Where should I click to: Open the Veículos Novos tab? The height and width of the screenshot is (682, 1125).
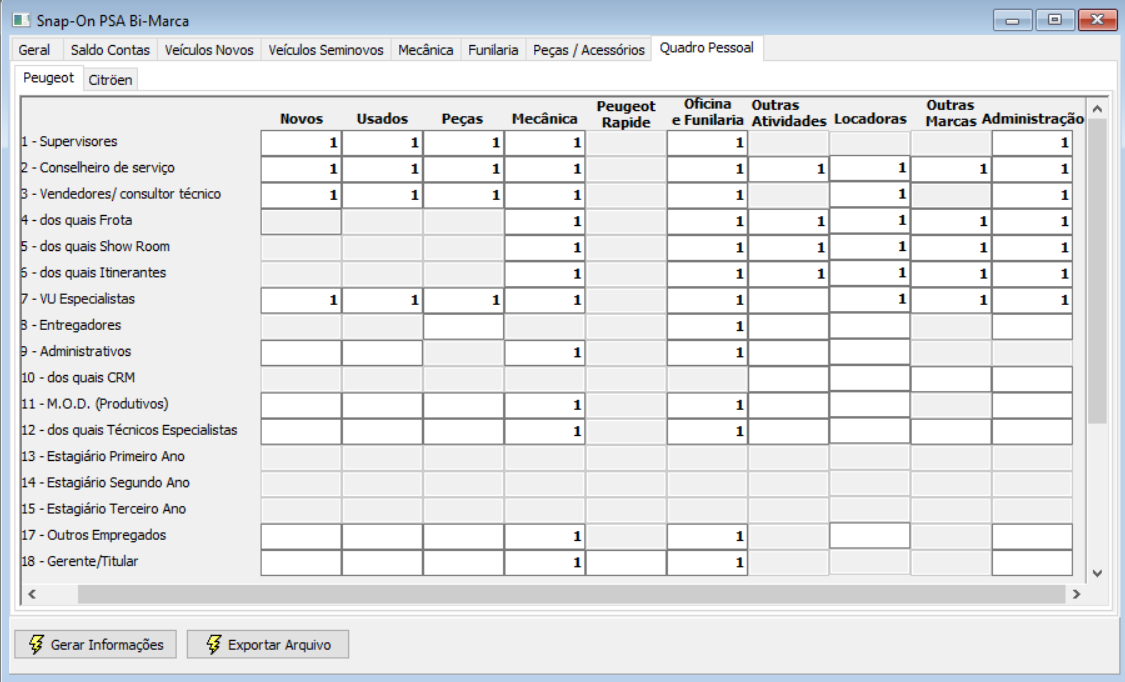[x=209, y=49]
